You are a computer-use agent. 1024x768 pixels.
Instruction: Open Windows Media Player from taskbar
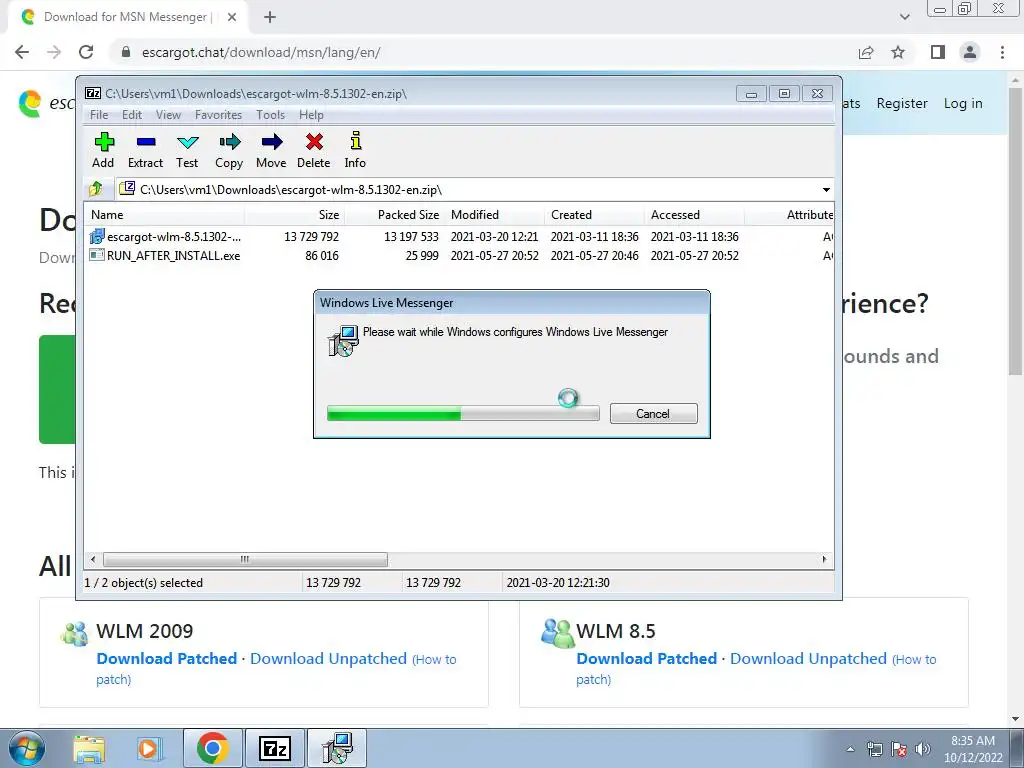pyautogui.click(x=148, y=748)
